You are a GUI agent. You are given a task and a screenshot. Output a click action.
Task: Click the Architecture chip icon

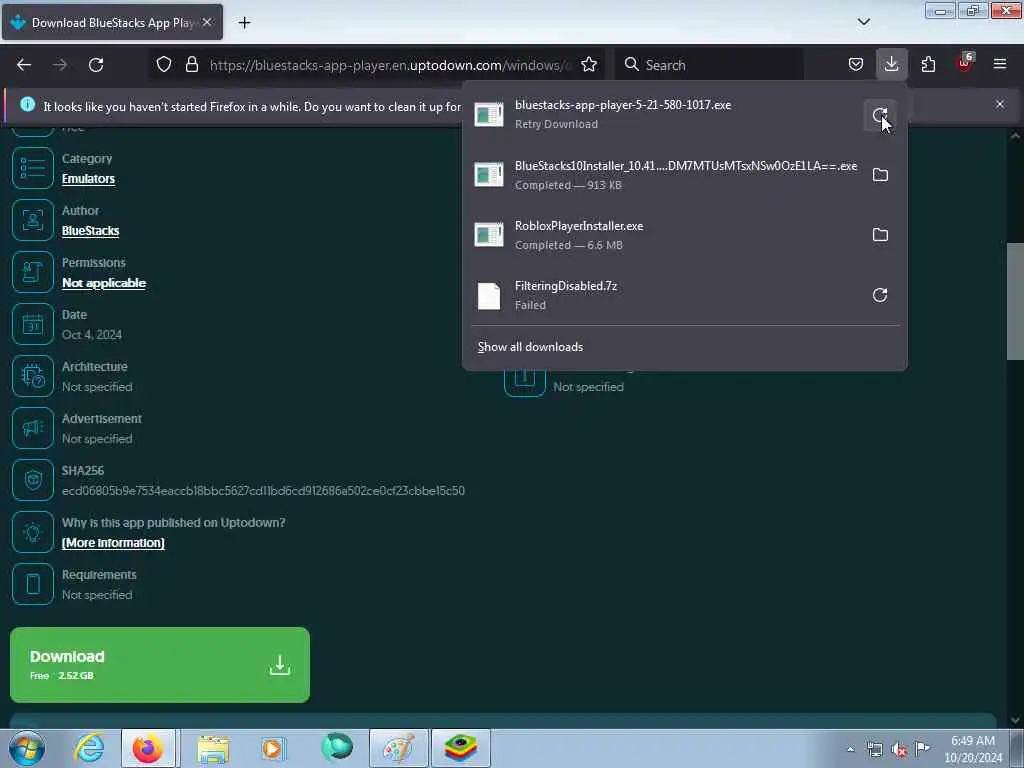click(x=33, y=376)
